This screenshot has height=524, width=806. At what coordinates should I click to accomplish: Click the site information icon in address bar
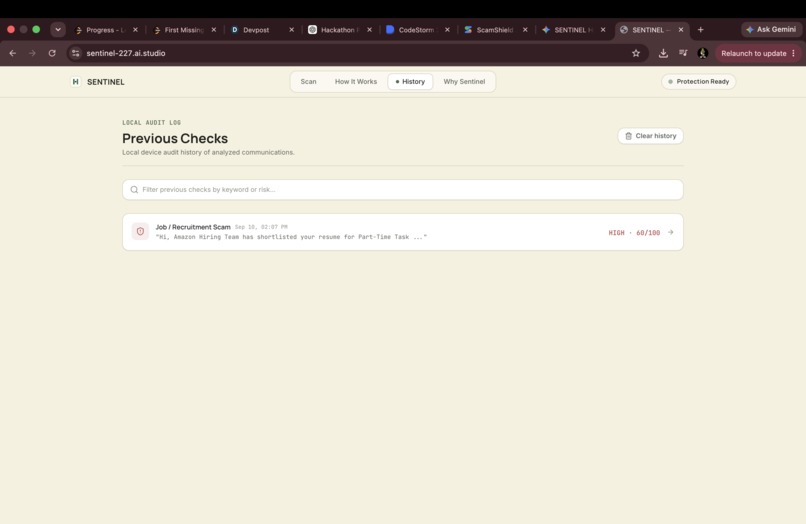tap(76, 53)
